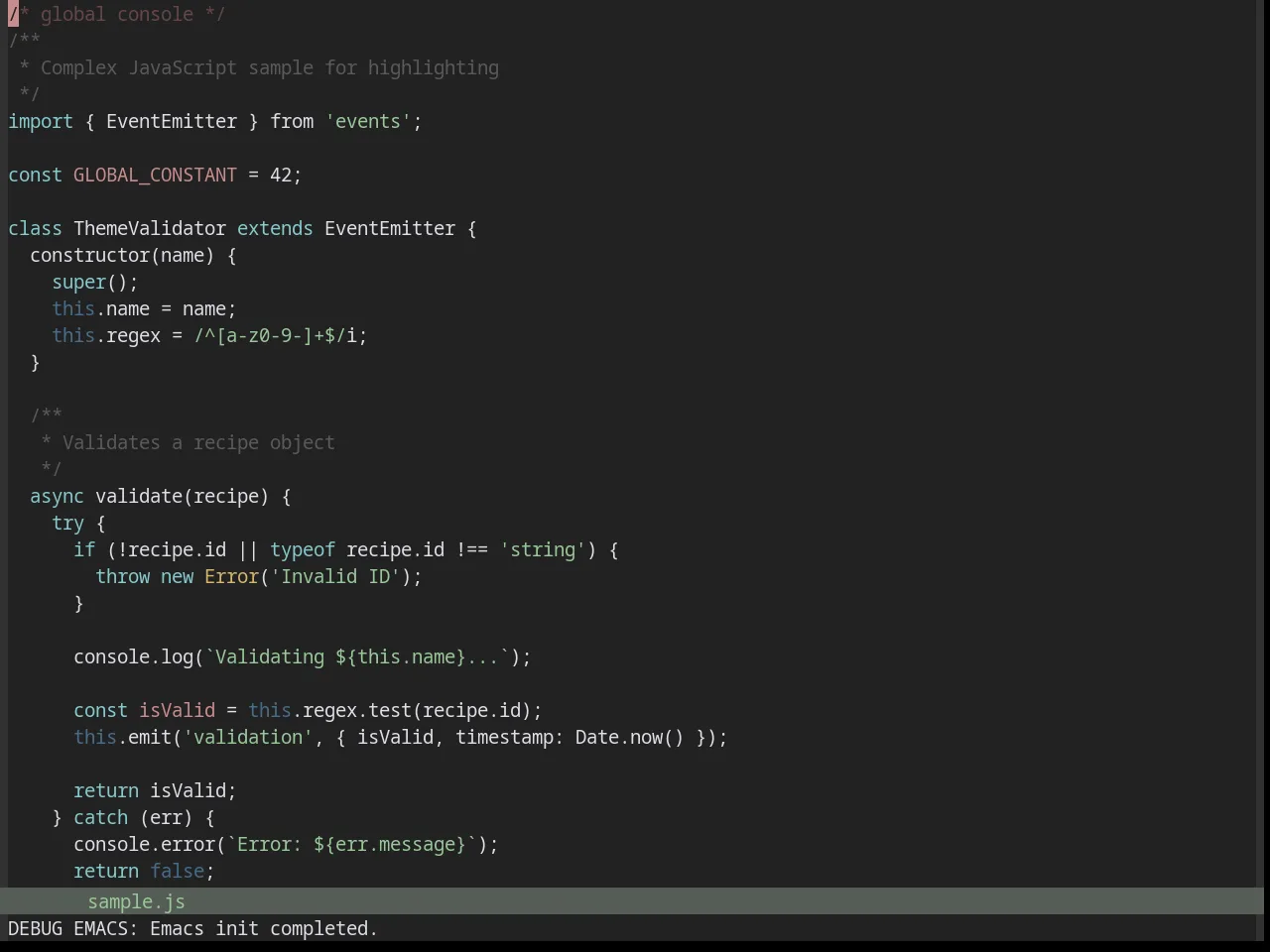Click the 'super();' call
Viewport: 1270px width, 952px height.
click(x=95, y=282)
